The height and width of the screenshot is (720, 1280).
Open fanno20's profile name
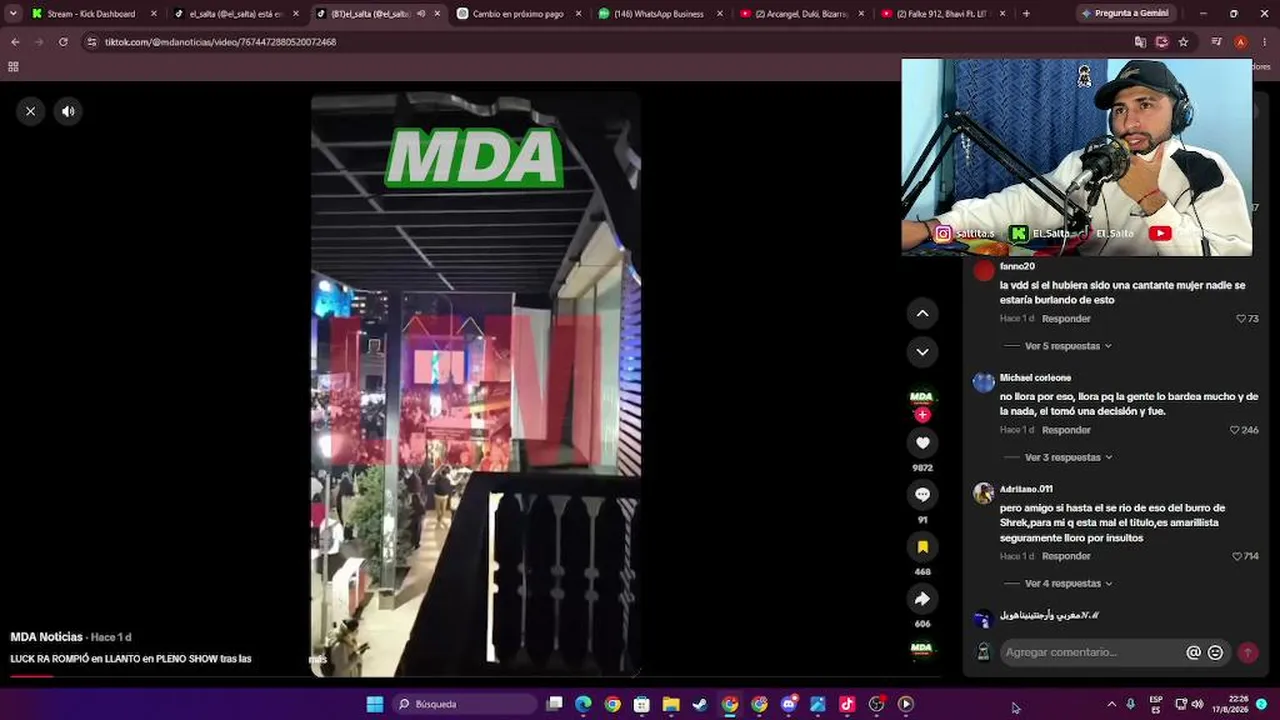pyautogui.click(x=1017, y=266)
